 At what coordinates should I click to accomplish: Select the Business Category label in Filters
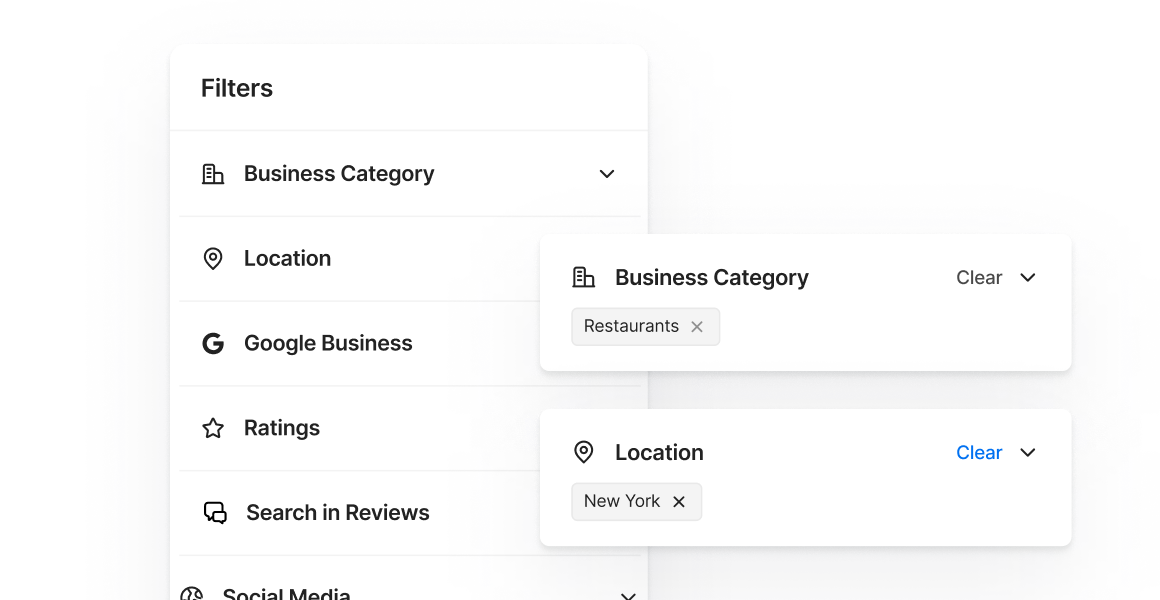click(x=339, y=174)
